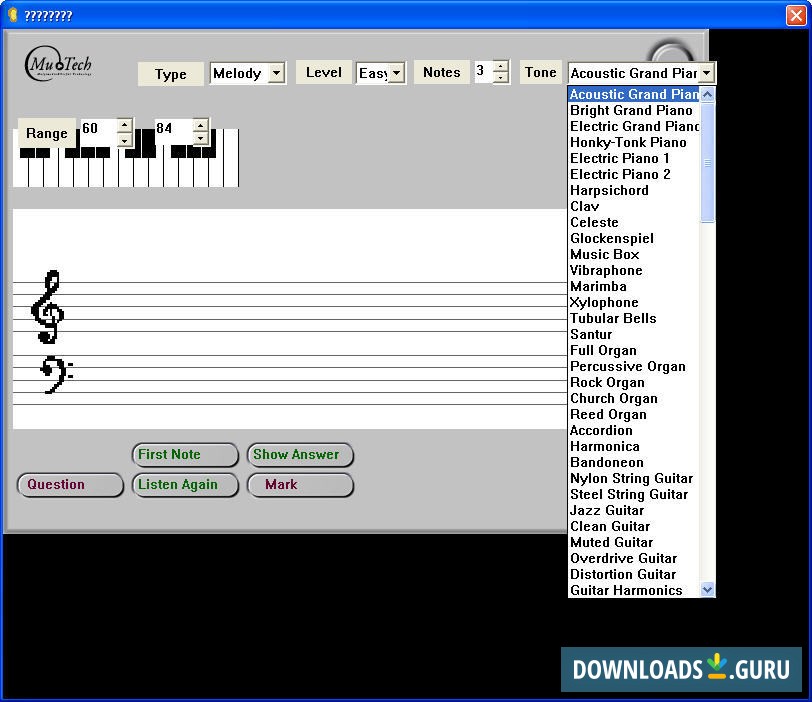The image size is (812, 702).
Task: Decrease the upper Range value 84
Action: (200, 139)
